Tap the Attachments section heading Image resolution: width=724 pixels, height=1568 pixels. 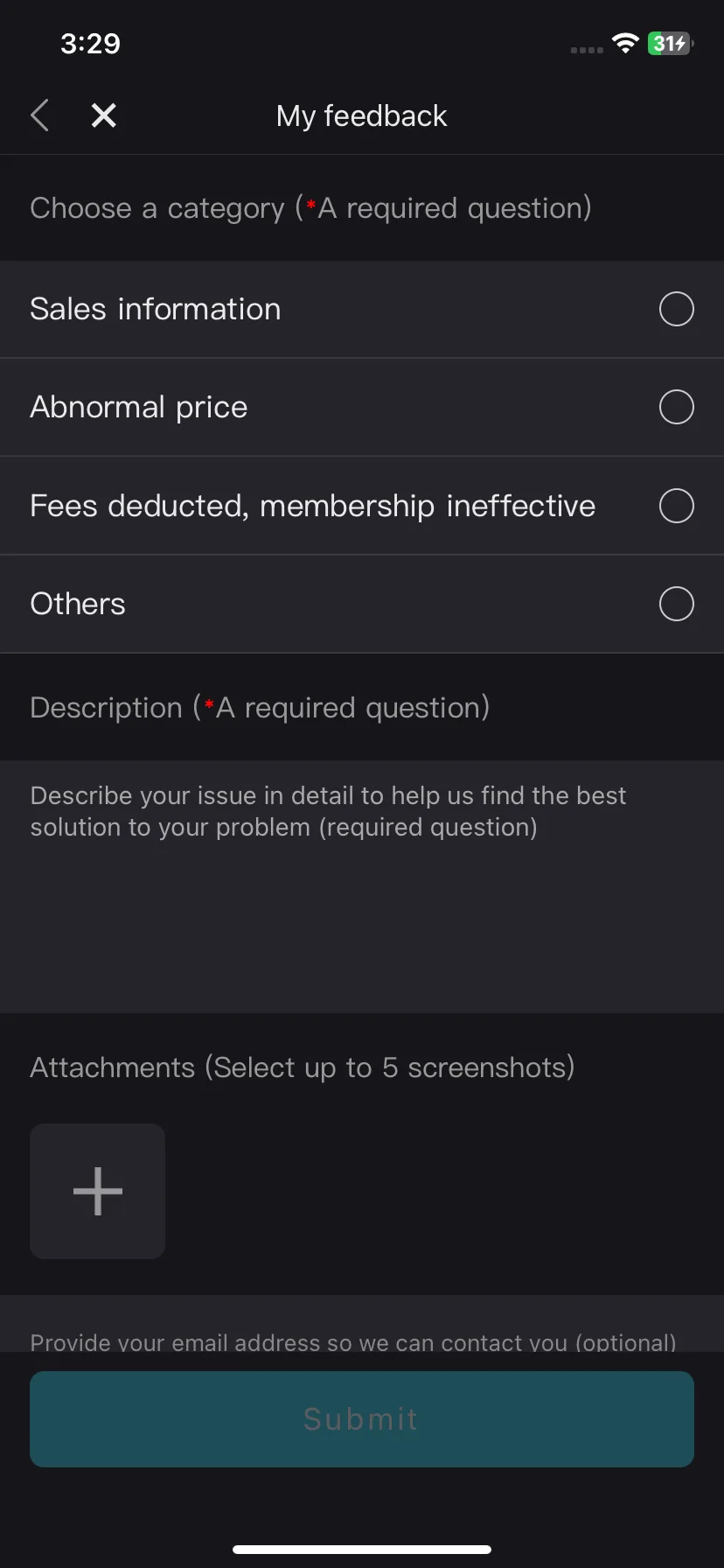(x=303, y=1067)
